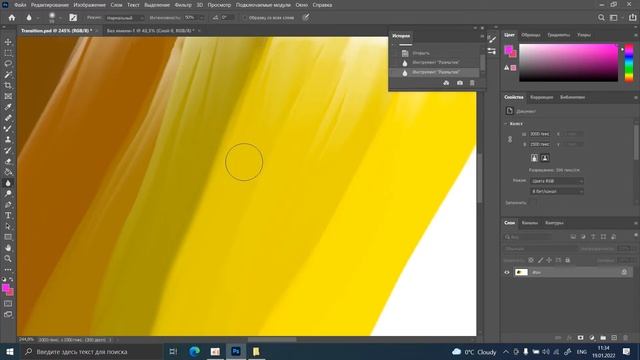Toggle pressure-for-size button in options bar

click(x=306, y=18)
